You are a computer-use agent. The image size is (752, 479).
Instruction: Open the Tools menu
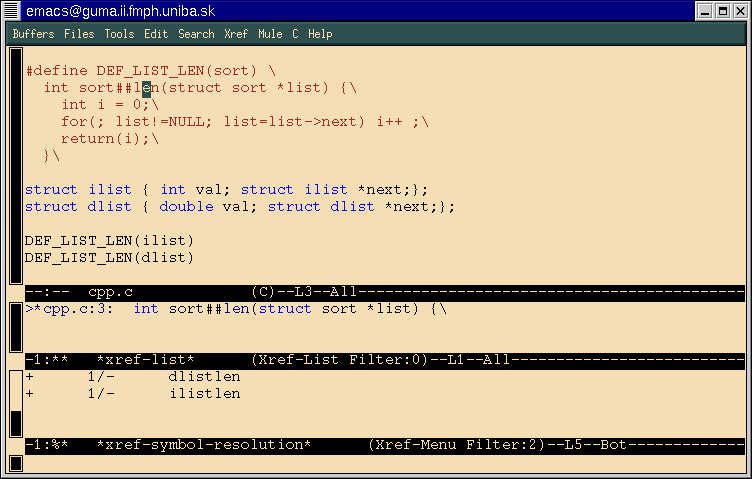coord(119,34)
